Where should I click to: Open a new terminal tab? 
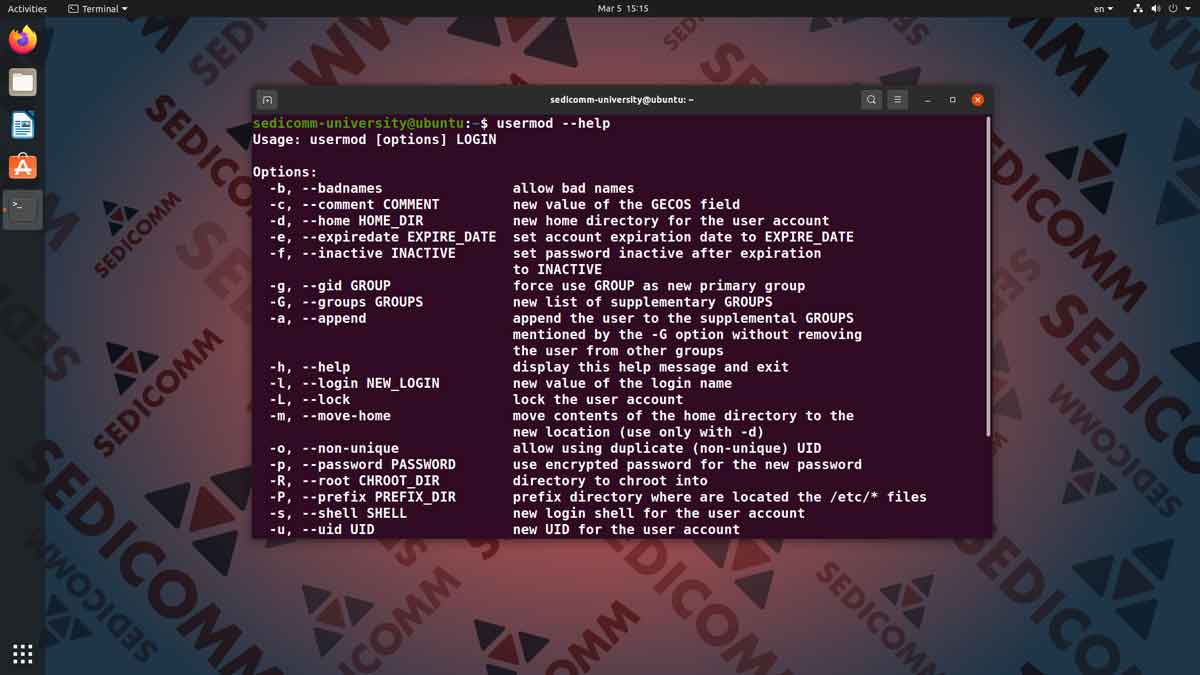(x=266, y=99)
